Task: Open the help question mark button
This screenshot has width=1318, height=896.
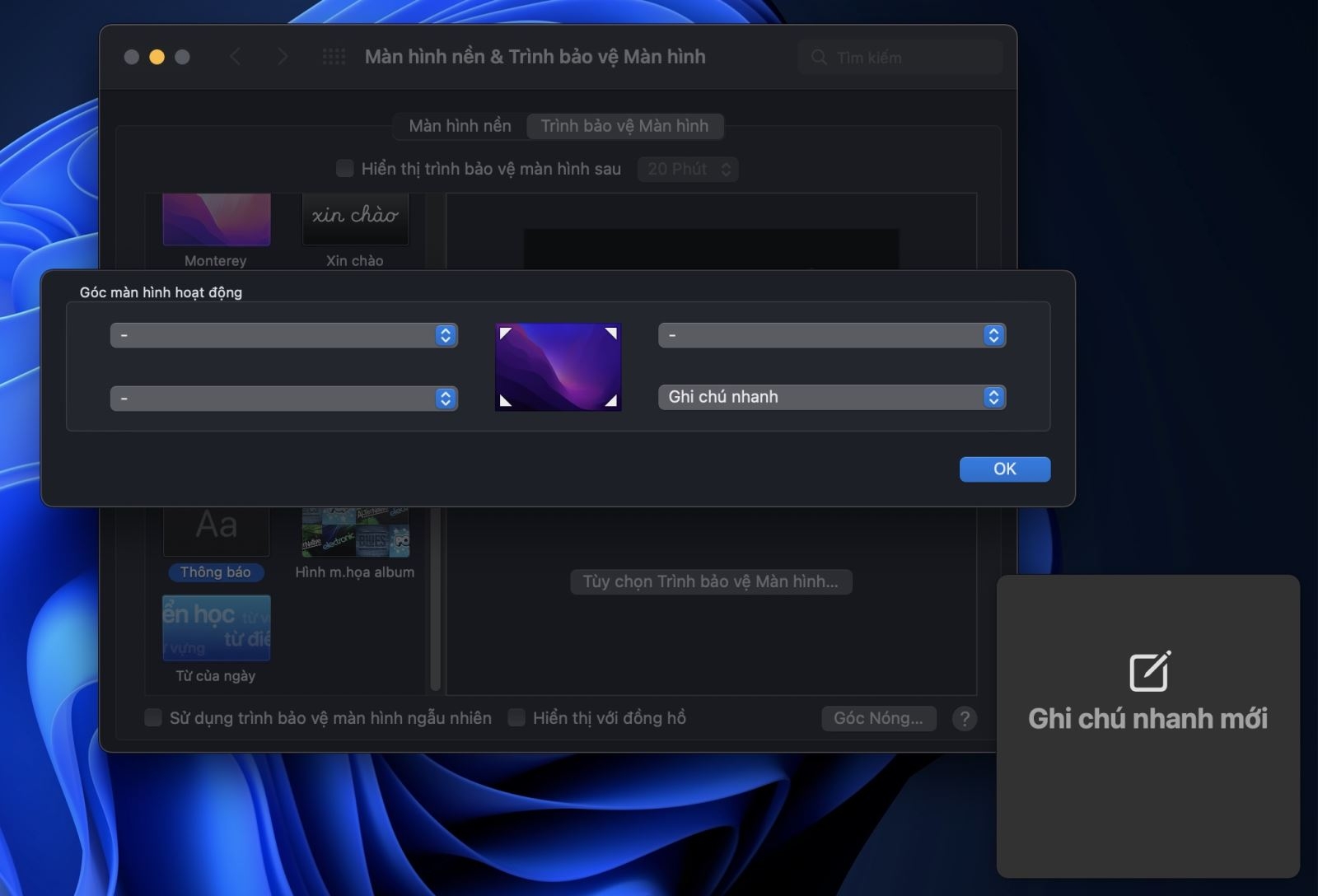Action: point(965,718)
